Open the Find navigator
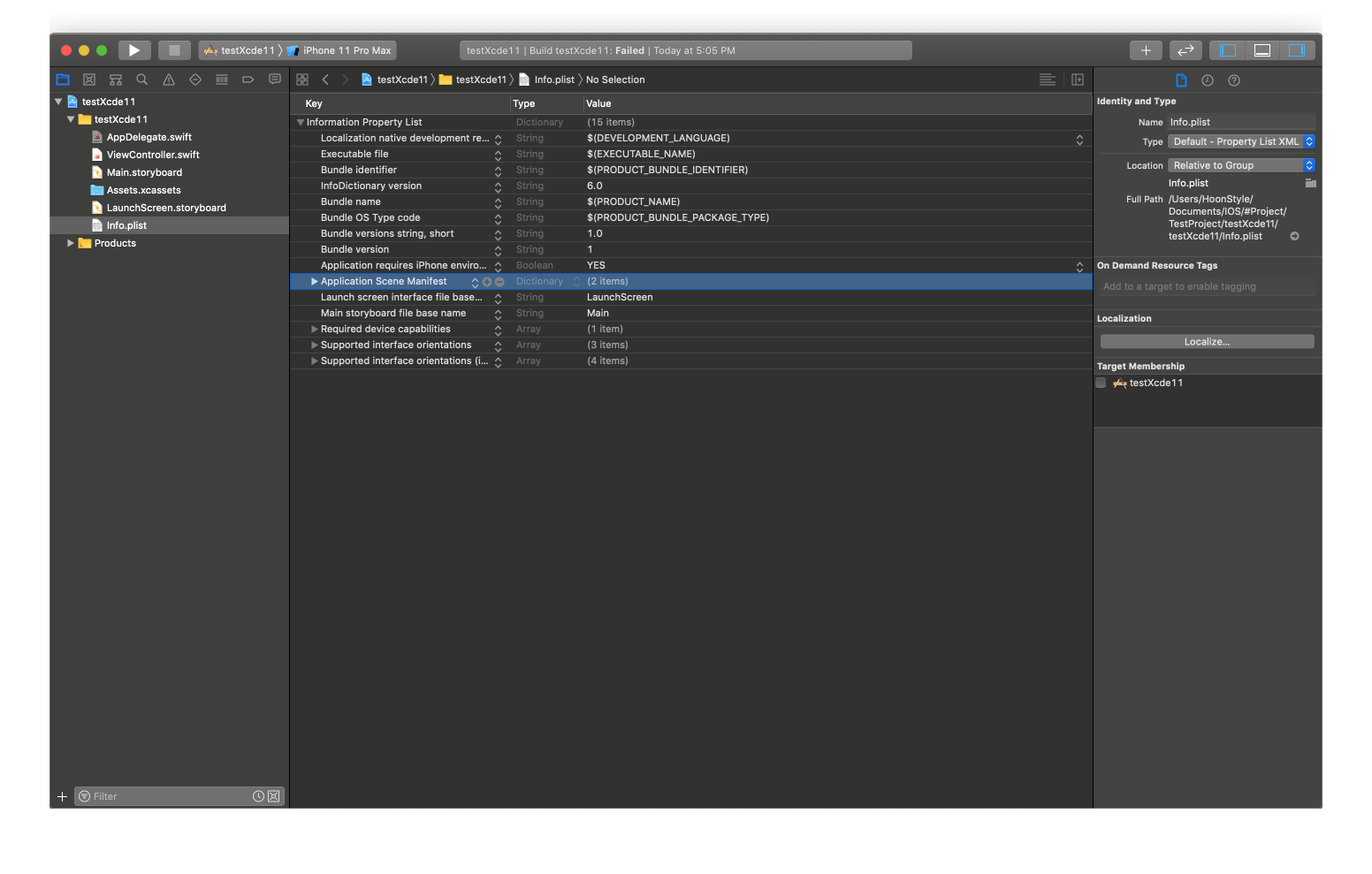This screenshot has width=1372, height=874. click(x=142, y=80)
